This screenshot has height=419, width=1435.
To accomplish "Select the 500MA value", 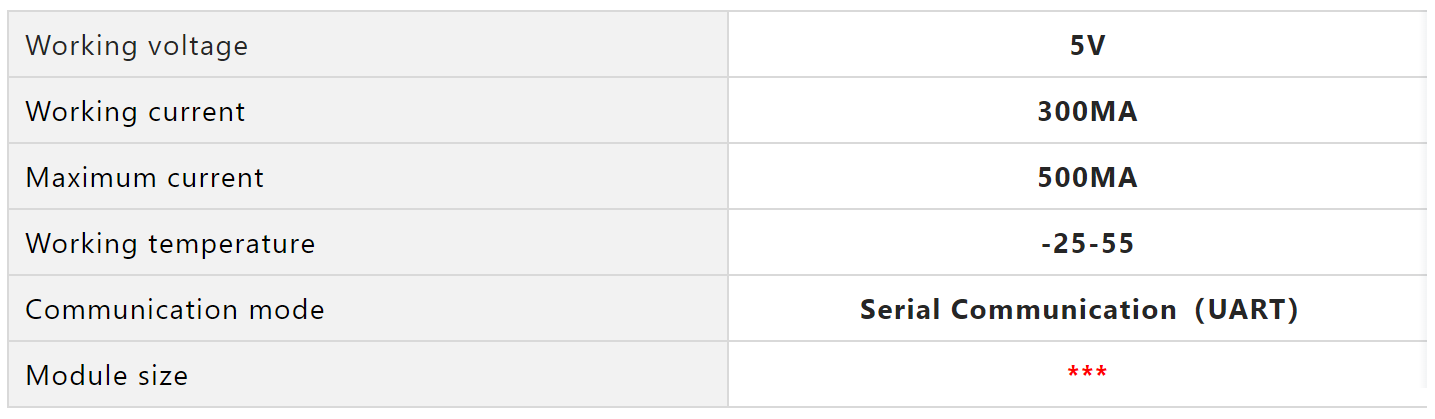I will tap(1087, 177).
